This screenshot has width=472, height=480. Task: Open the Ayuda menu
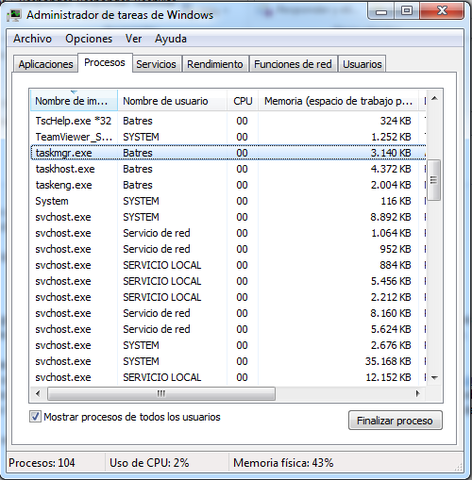(171, 39)
